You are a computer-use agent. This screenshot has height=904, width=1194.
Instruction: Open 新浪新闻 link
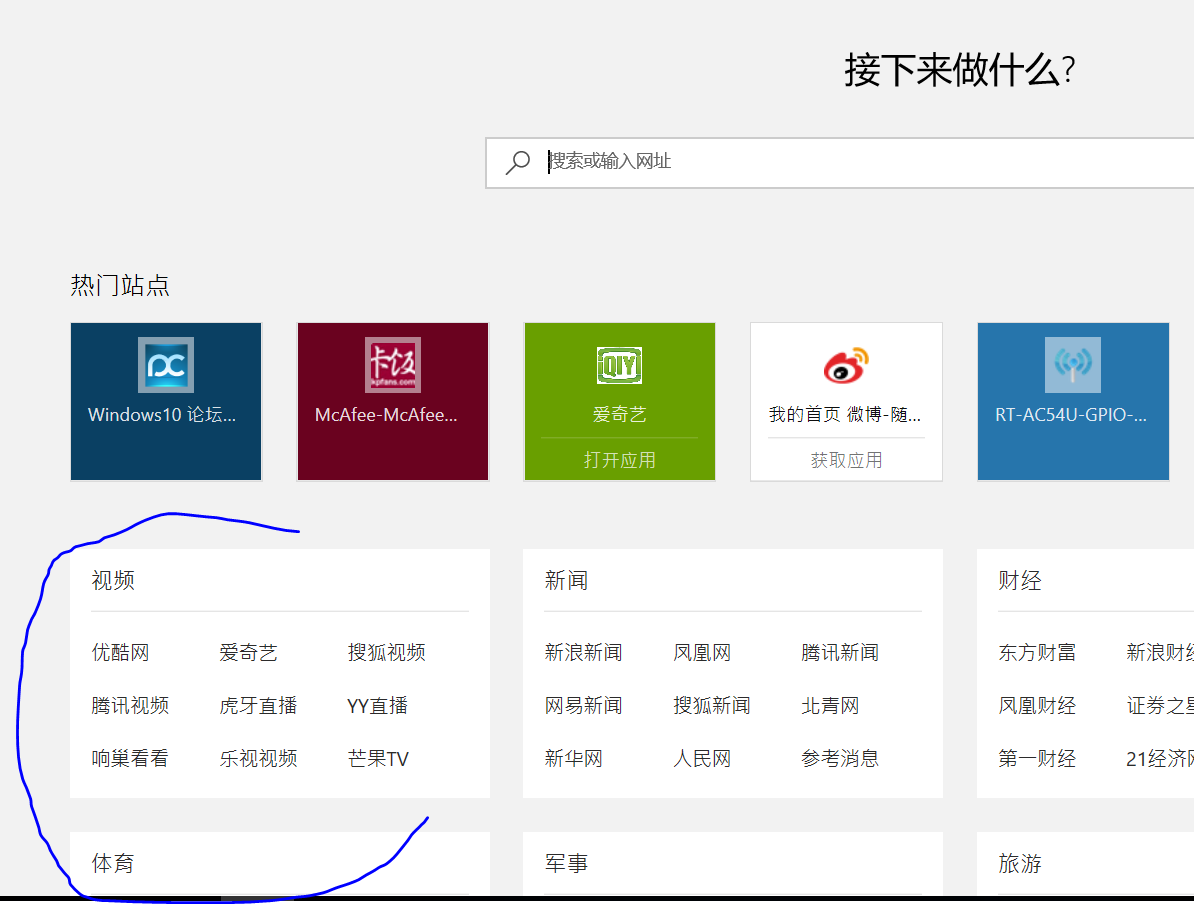583,653
